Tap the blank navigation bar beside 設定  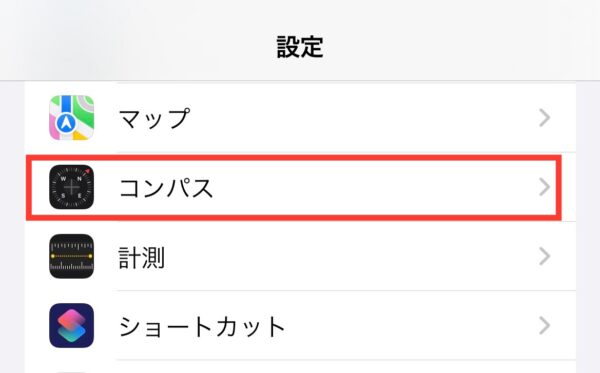pyautogui.click(x=459, y=46)
